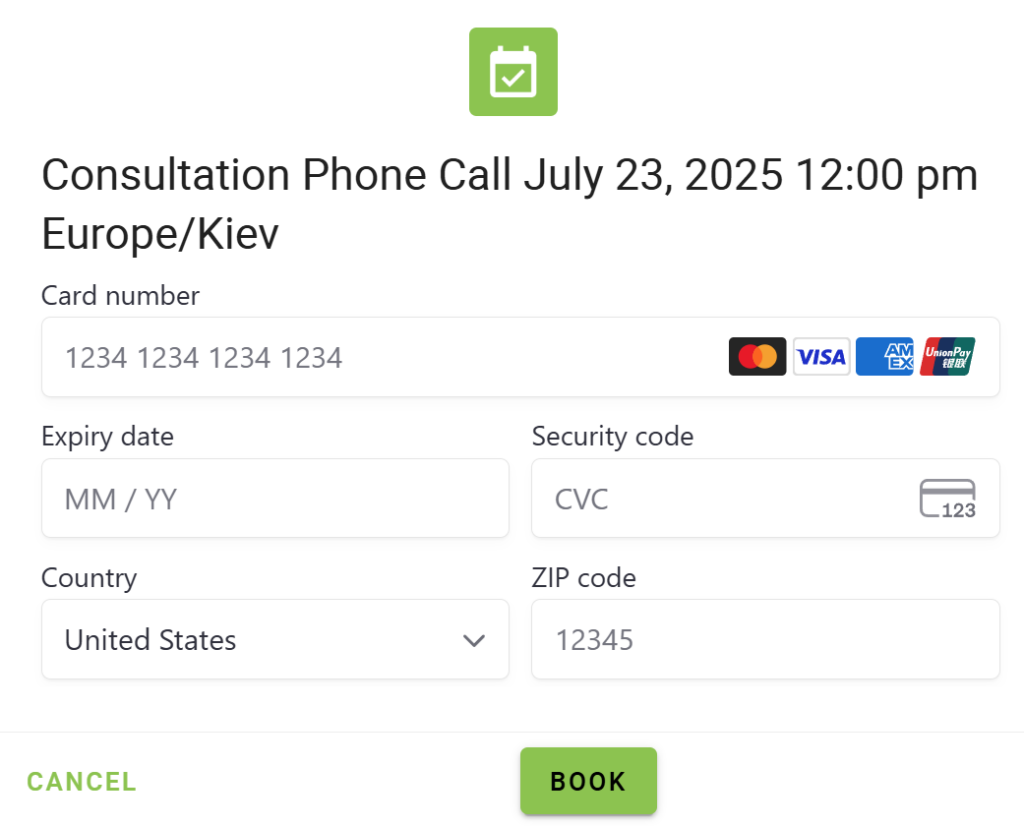1024x826 pixels.
Task: Click the Security code CVC field
Action: pyautogui.click(x=700, y=498)
